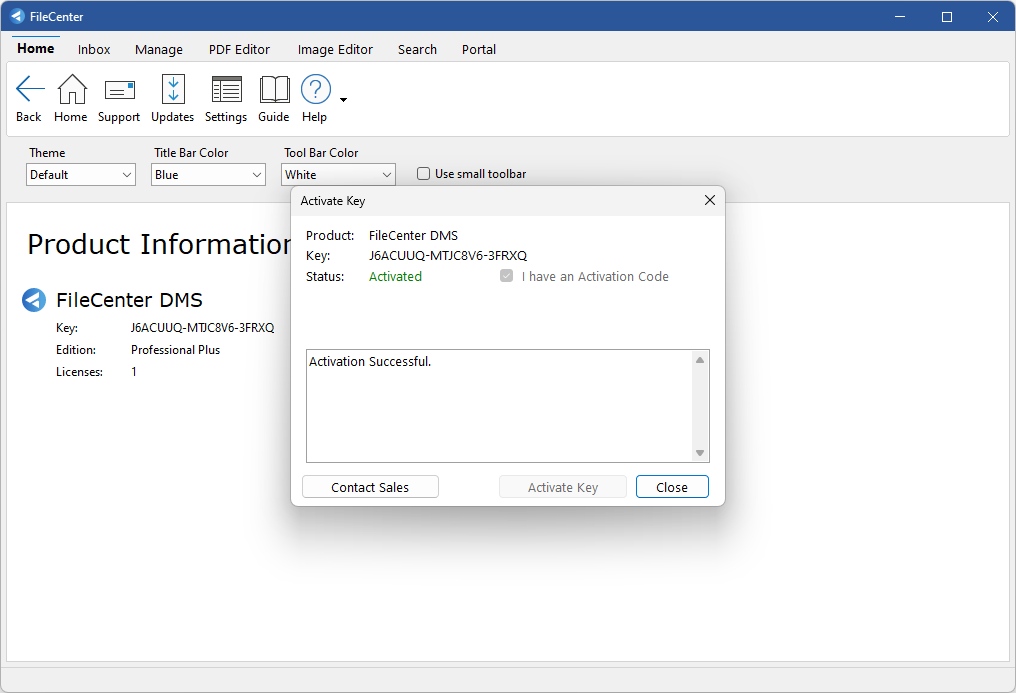Maximize the FileCenter window
The width and height of the screenshot is (1016, 693).
point(947,16)
